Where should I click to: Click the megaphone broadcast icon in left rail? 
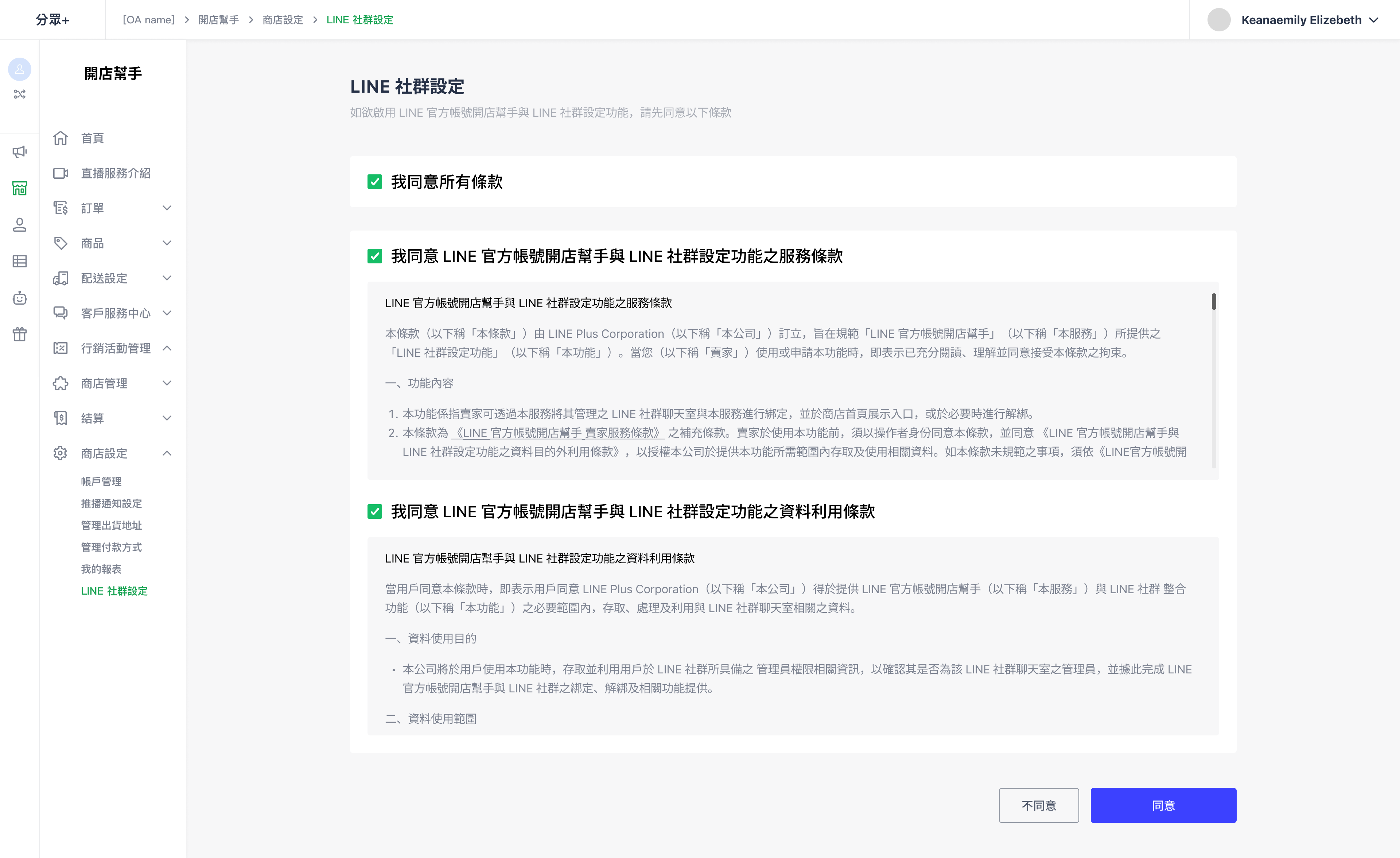pyautogui.click(x=20, y=152)
